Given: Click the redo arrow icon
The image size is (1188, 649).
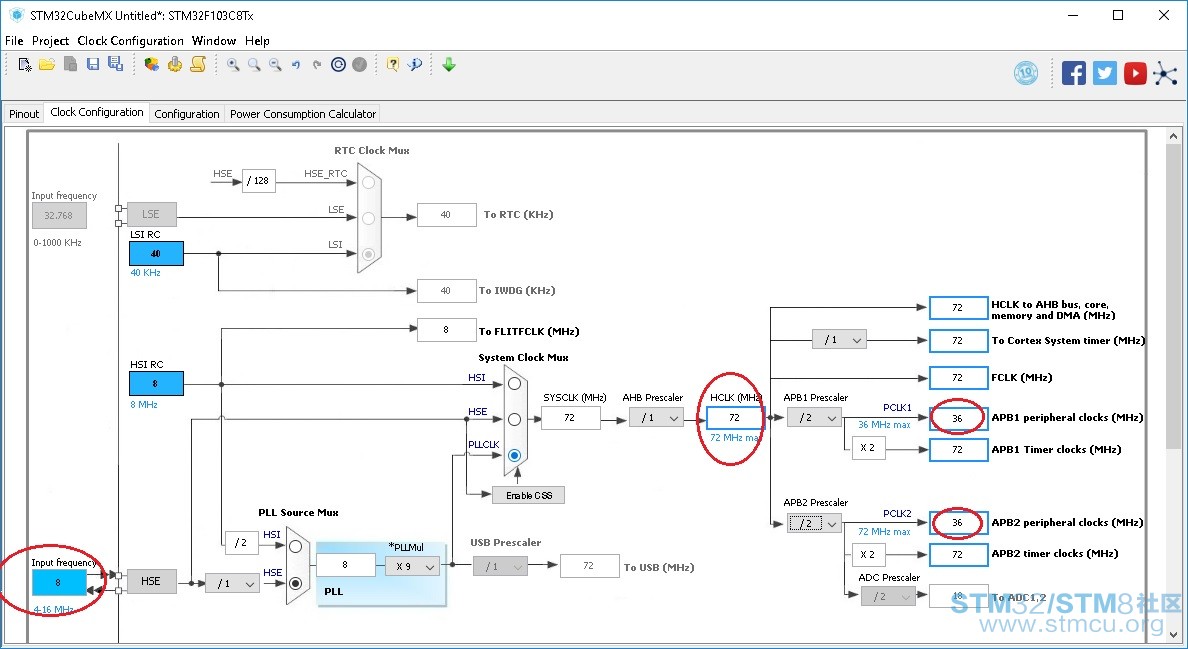Looking at the screenshot, I should coord(317,65).
